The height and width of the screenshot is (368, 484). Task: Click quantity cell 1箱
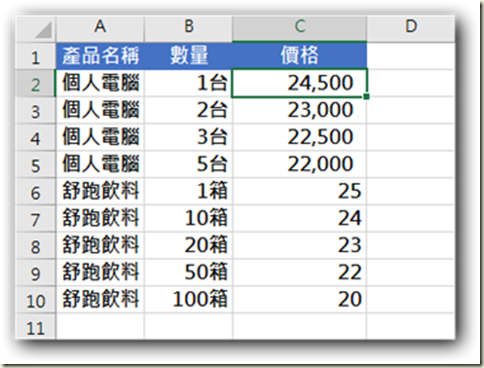click(x=188, y=192)
